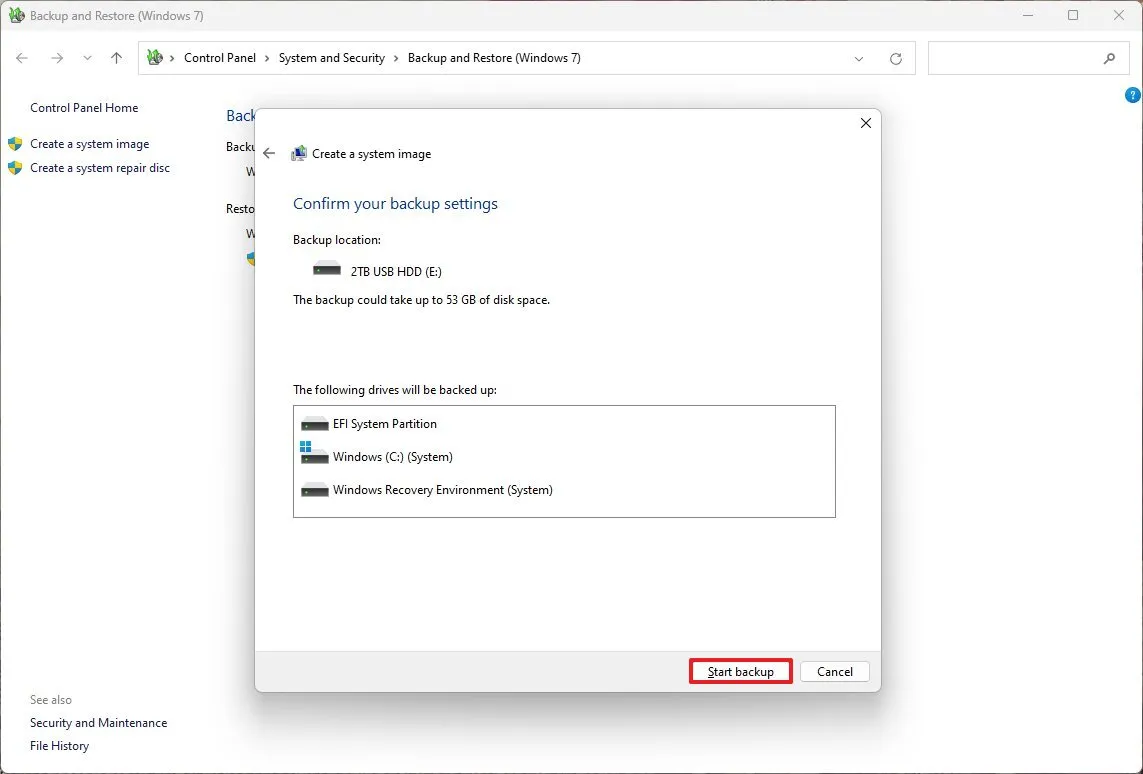Viewport: 1143px width, 774px height.
Task: Open the address bar history dropdown chevron
Action: click(858, 58)
